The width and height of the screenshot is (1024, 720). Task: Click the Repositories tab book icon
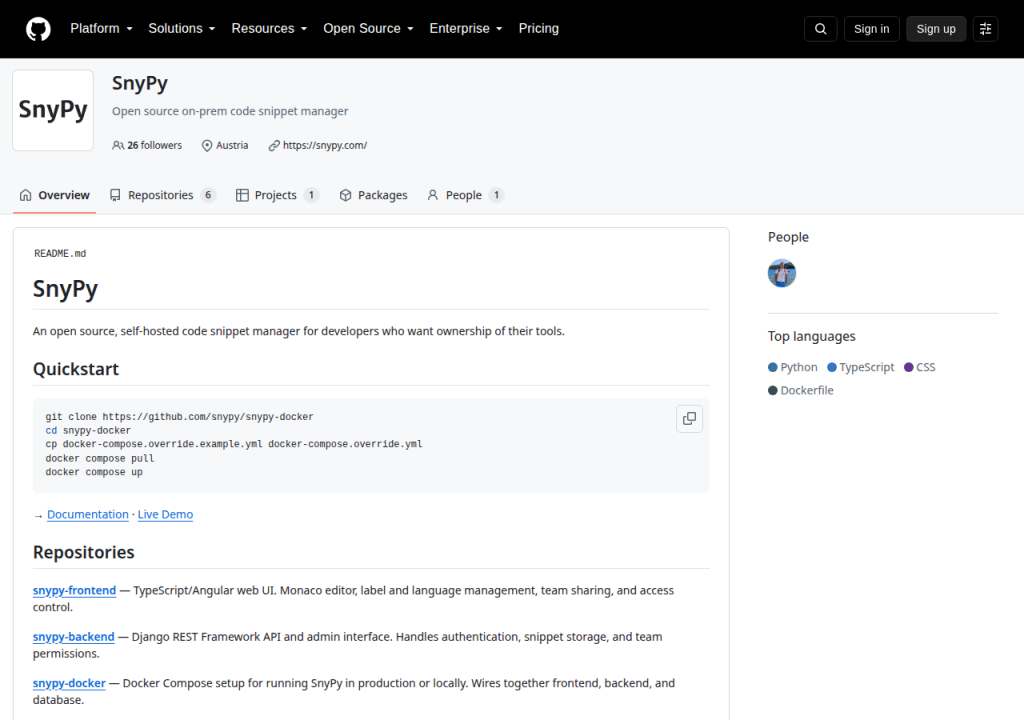[115, 195]
